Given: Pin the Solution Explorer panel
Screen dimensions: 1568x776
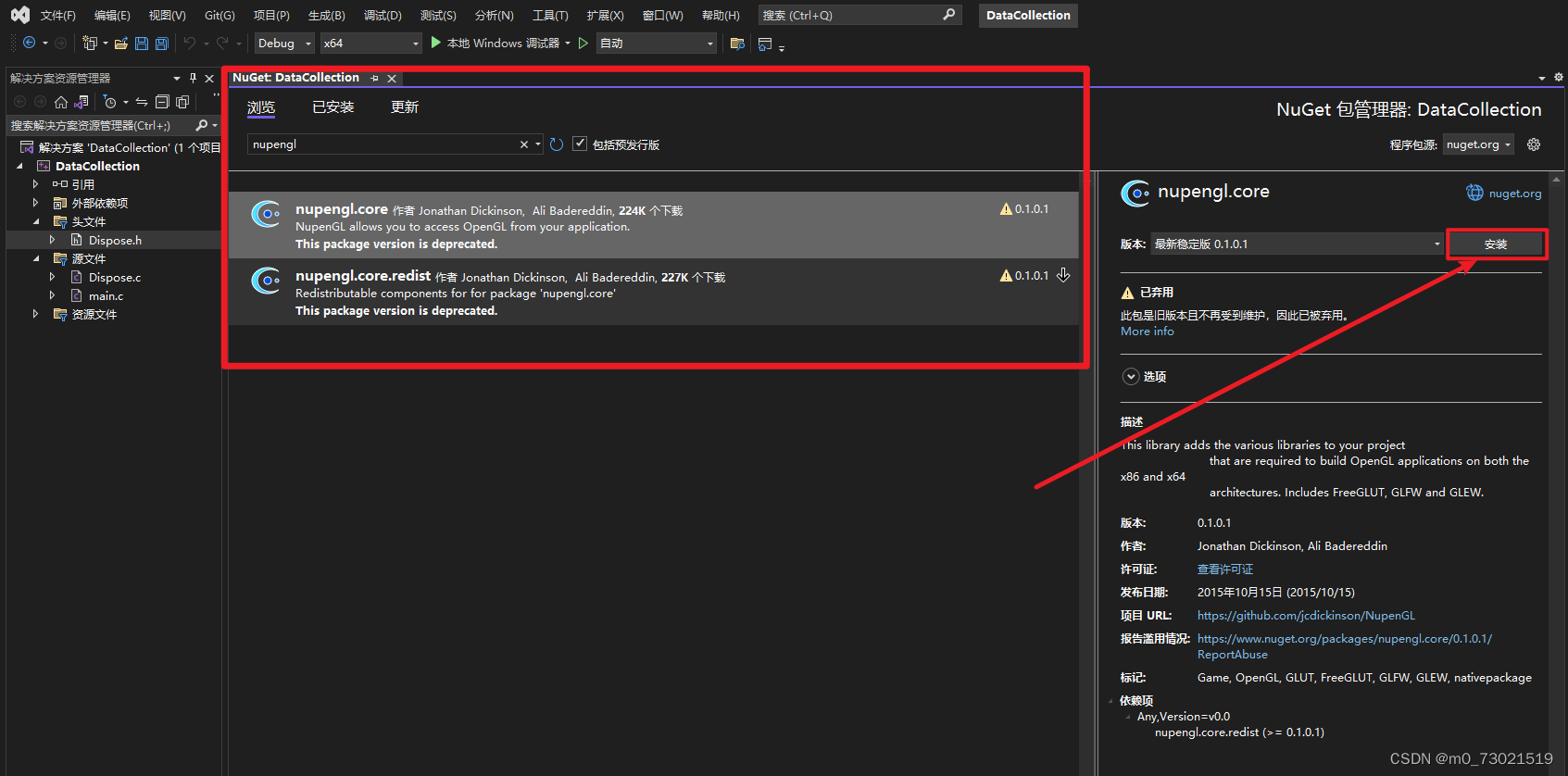Looking at the screenshot, I should click(193, 78).
